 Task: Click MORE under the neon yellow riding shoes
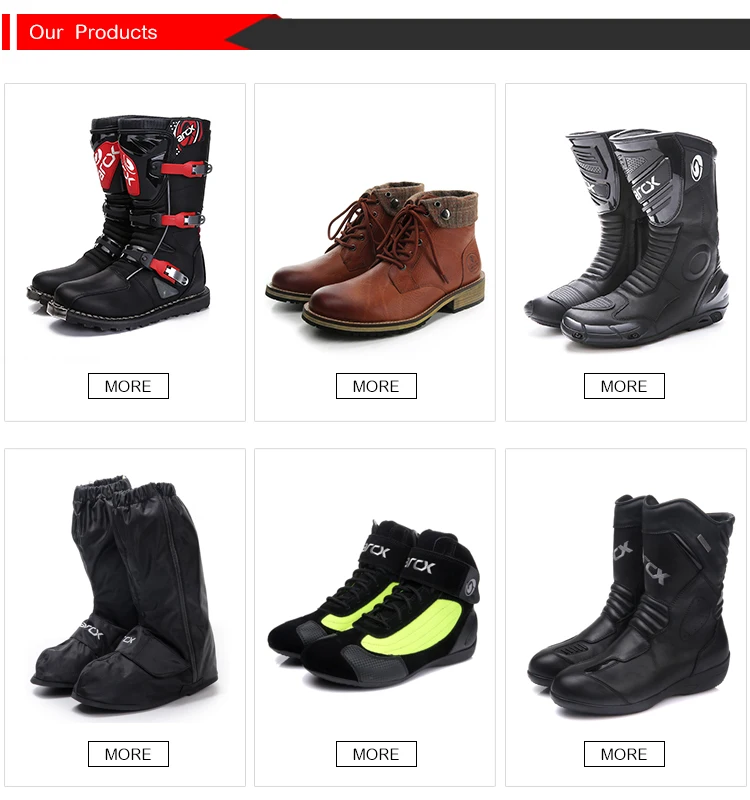tap(376, 754)
